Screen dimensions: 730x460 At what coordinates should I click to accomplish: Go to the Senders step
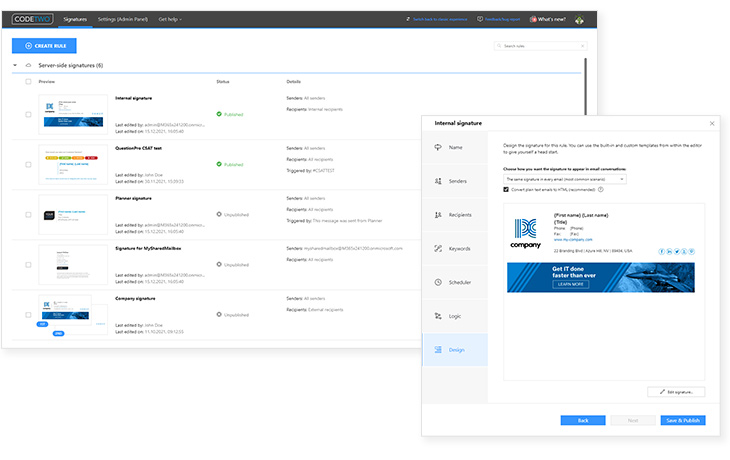(455, 181)
